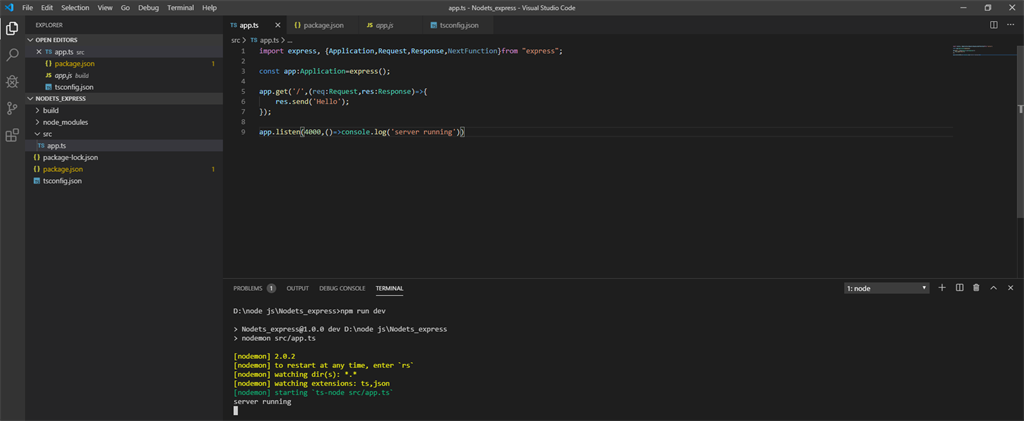Create a new terminal with plus icon
Image resolution: width=1024 pixels, height=421 pixels.
tap(941, 288)
